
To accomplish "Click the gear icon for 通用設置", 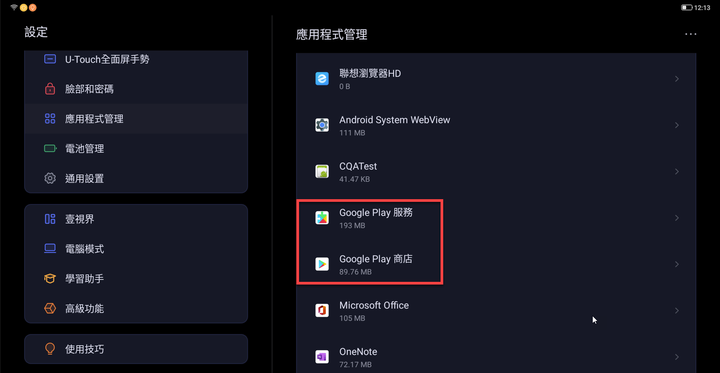I will (x=50, y=178).
